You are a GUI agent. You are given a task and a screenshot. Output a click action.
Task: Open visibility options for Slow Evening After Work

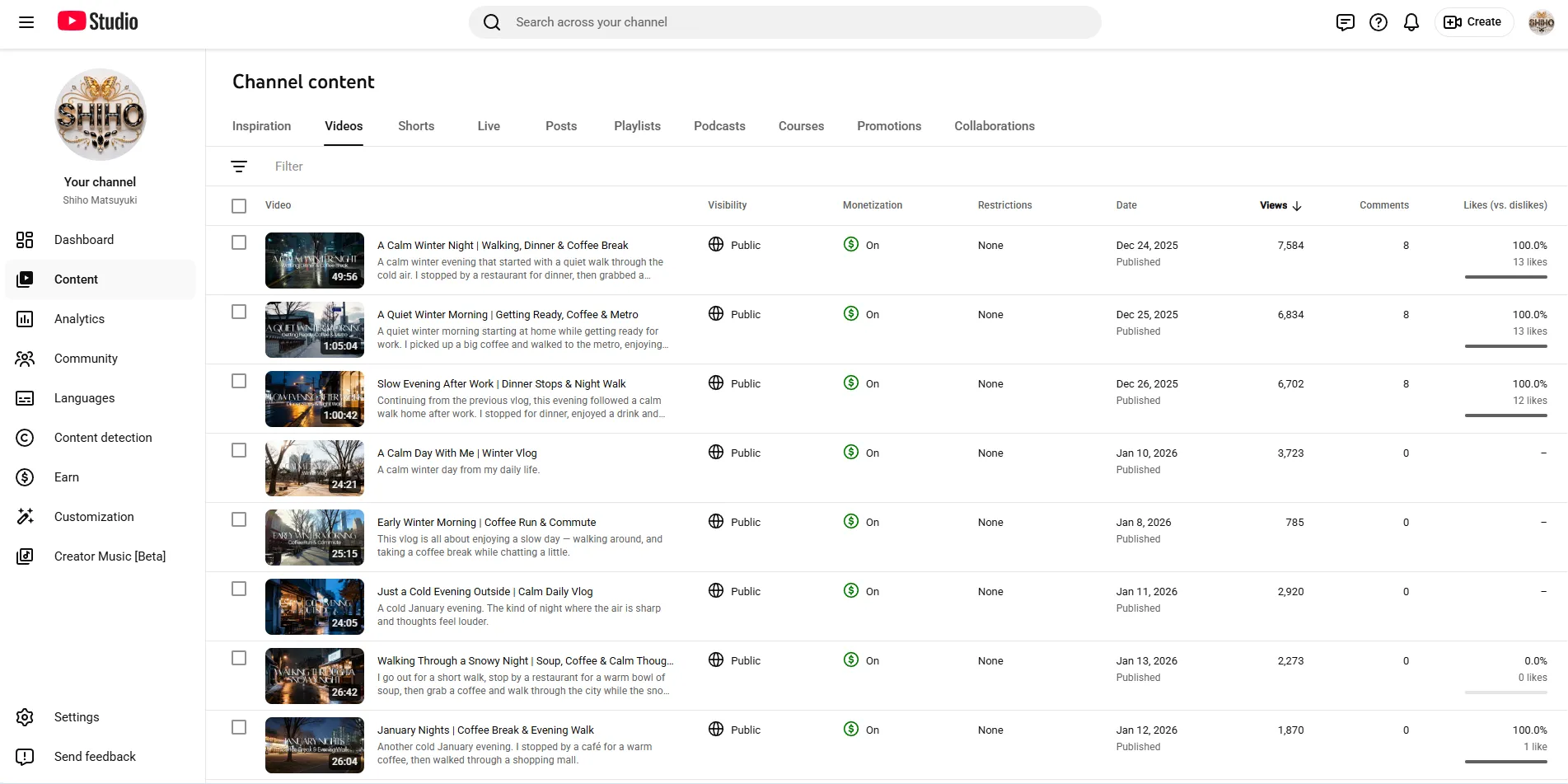pyautogui.click(x=734, y=383)
